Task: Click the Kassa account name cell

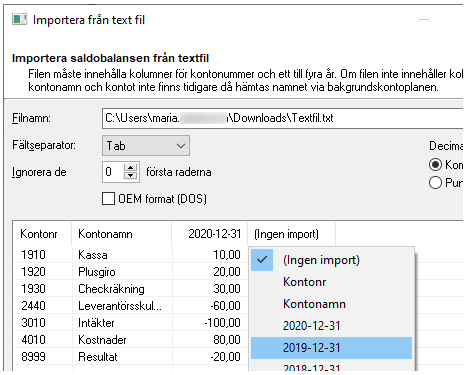Action: [122, 255]
